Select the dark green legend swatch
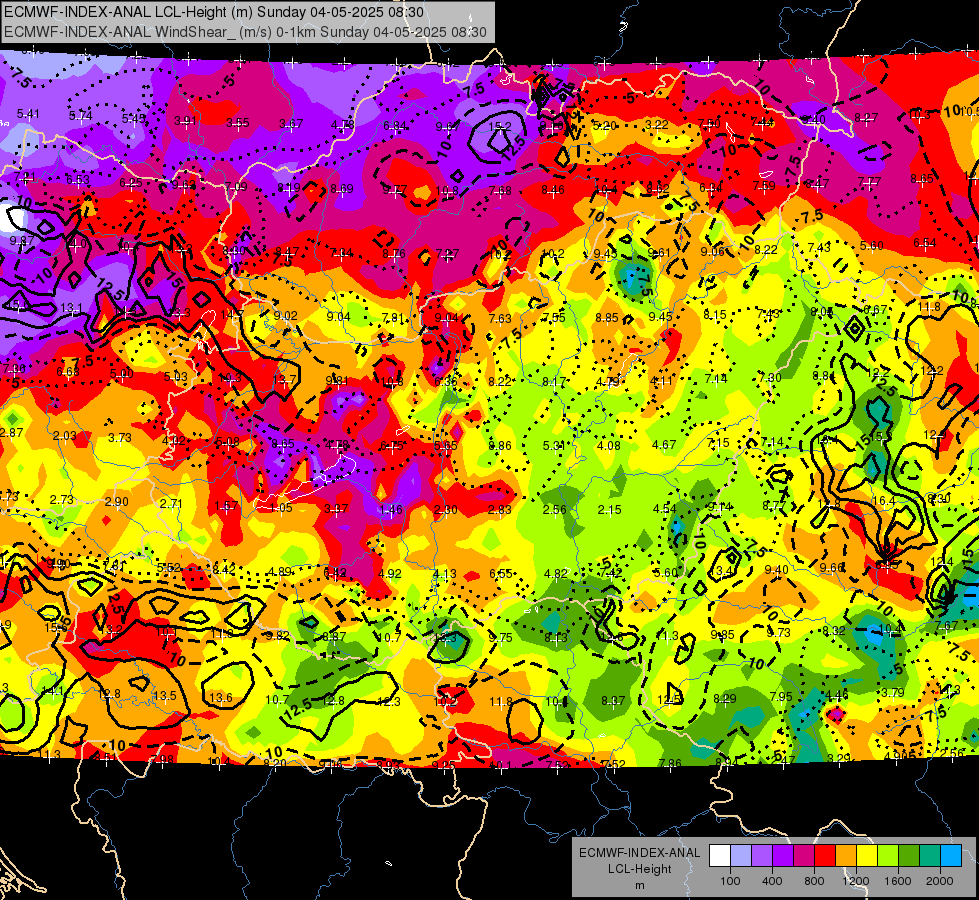The width and height of the screenshot is (979, 900). 909,855
